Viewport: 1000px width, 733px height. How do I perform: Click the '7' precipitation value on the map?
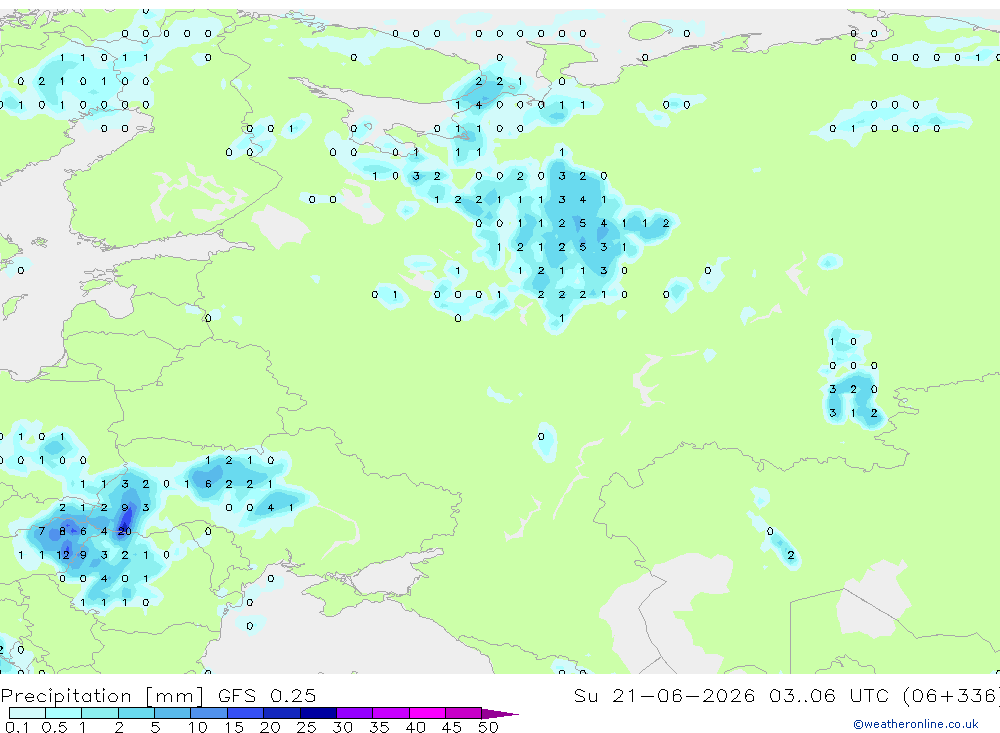[41, 531]
